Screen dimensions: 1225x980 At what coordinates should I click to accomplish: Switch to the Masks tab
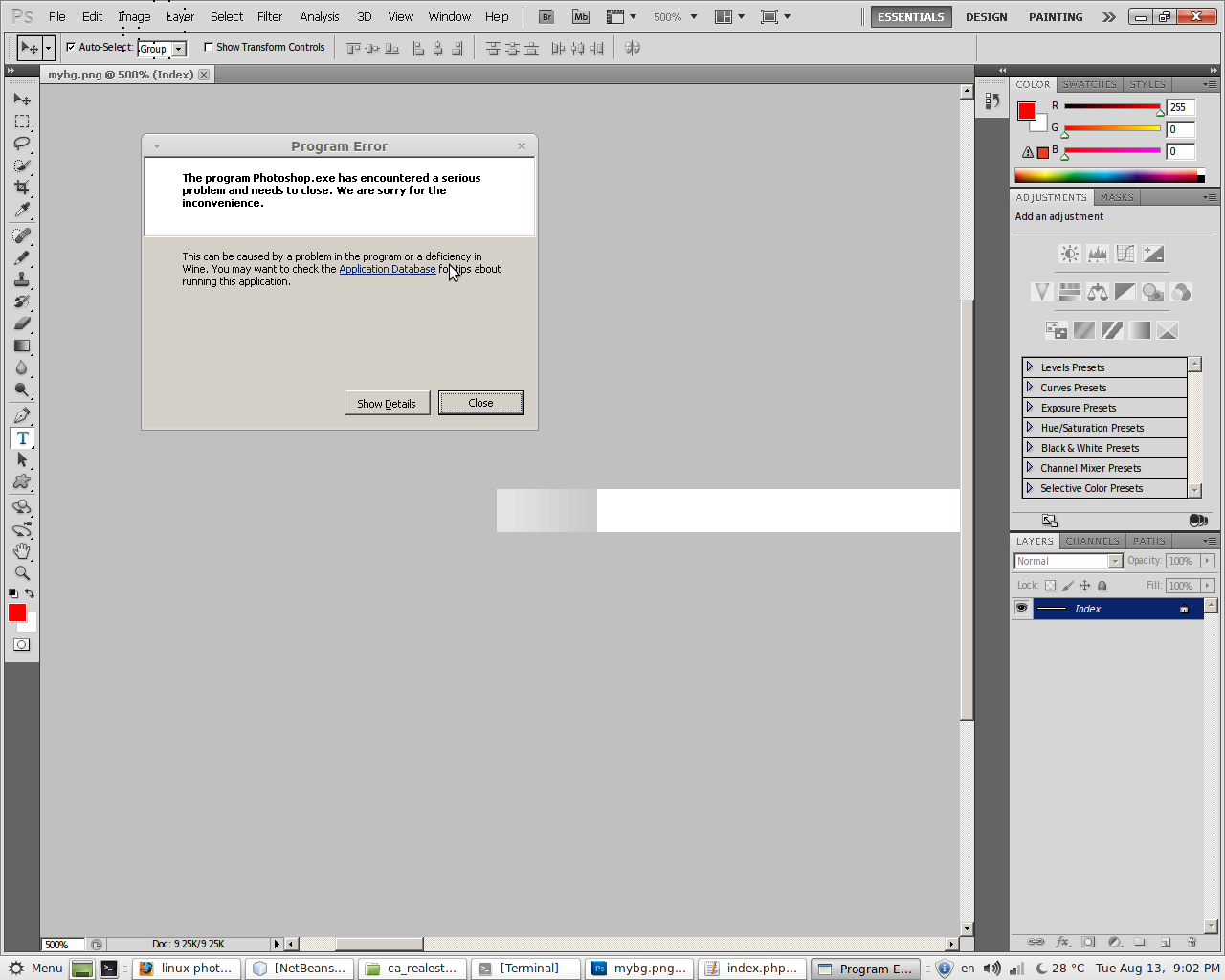point(1117,197)
